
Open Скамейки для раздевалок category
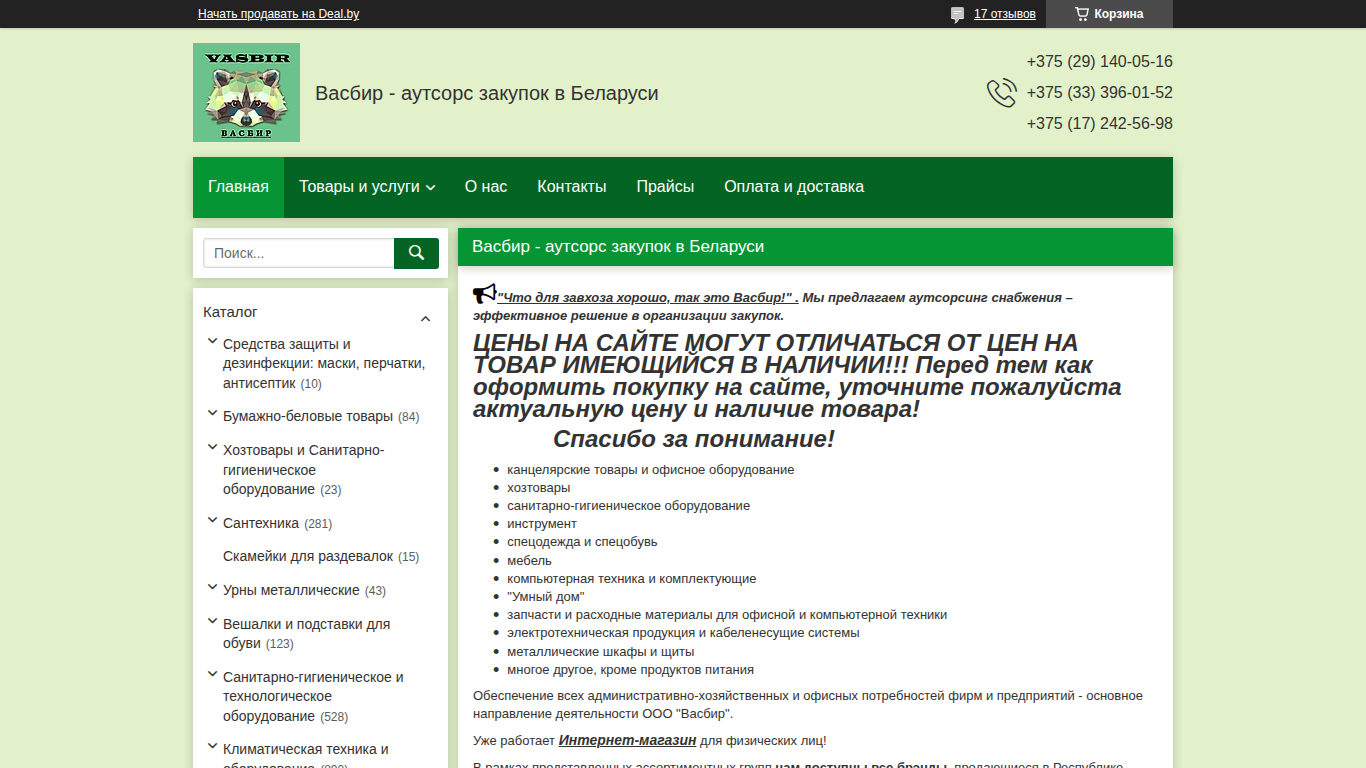[x=308, y=557]
